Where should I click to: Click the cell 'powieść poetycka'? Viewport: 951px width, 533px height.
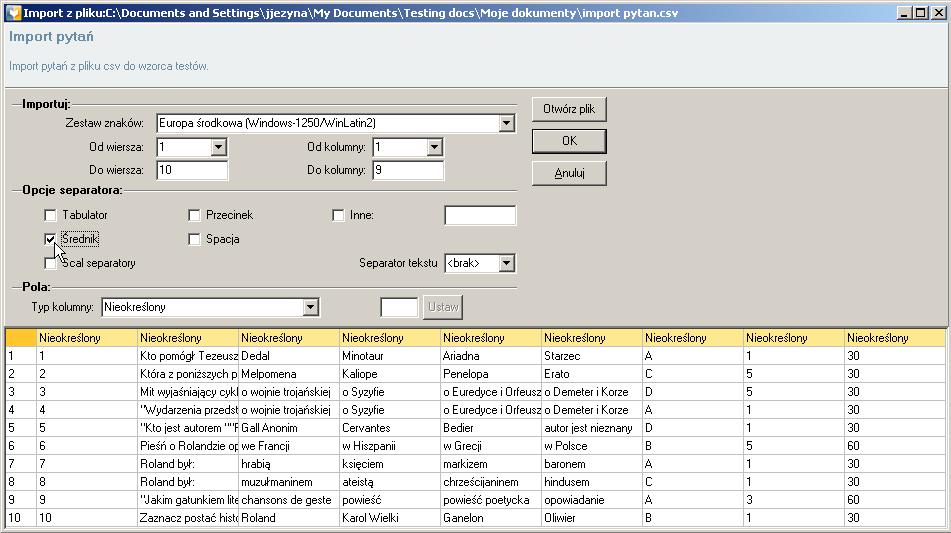click(491, 500)
